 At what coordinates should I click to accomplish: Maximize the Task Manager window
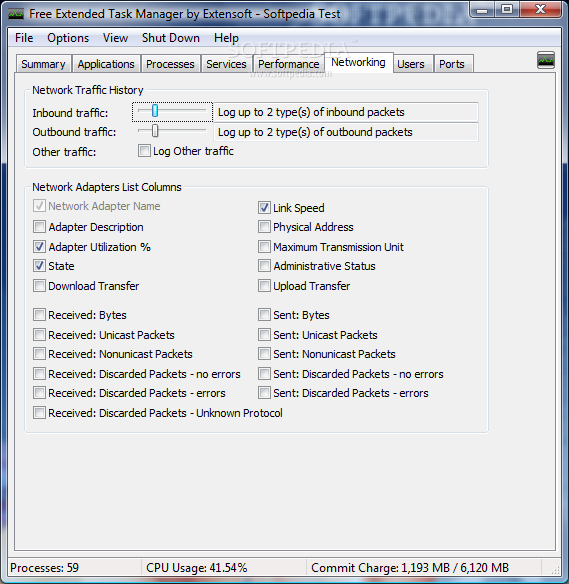507,10
